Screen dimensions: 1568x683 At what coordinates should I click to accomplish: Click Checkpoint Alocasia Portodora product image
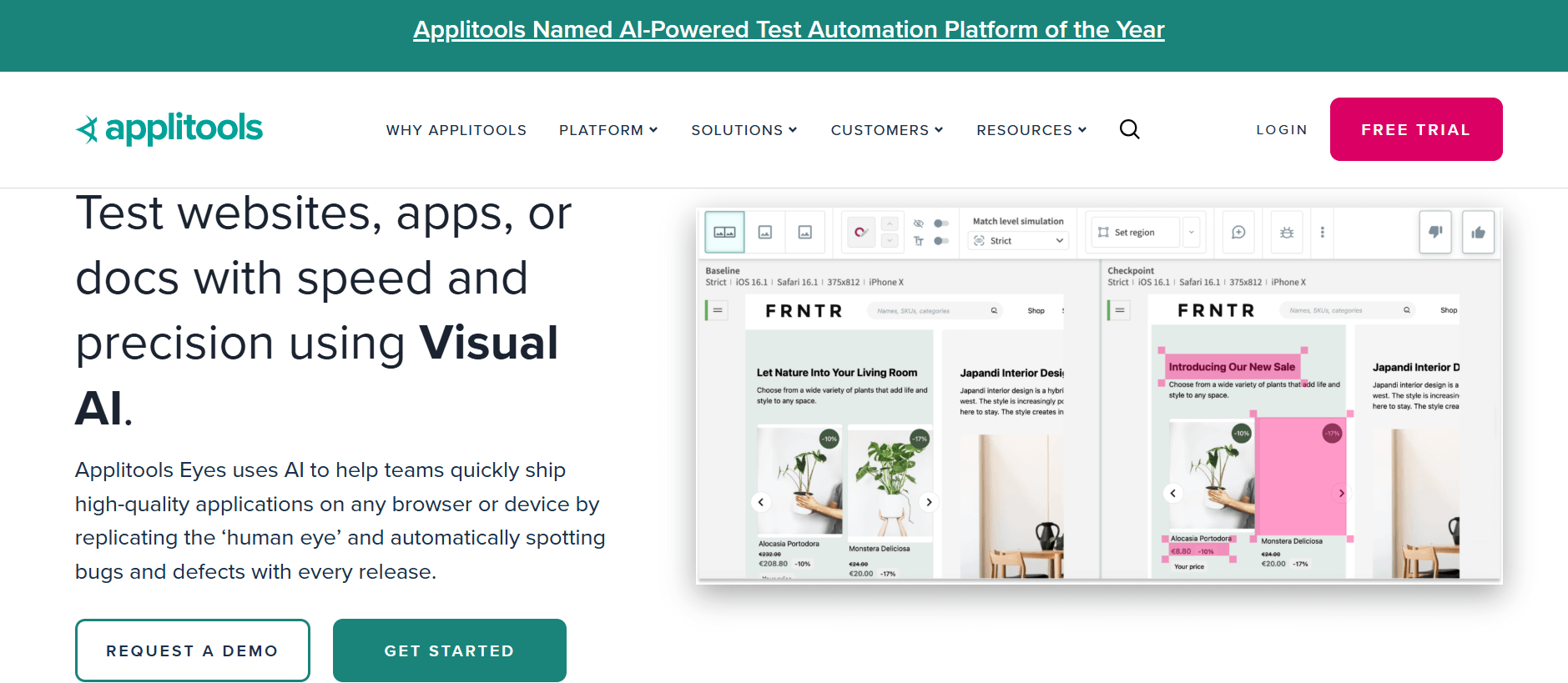point(1212,475)
